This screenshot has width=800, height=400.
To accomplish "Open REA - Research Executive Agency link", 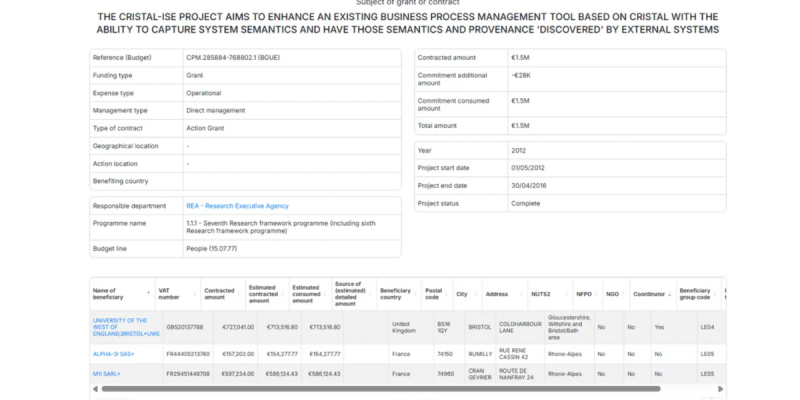I will click(x=237, y=206).
